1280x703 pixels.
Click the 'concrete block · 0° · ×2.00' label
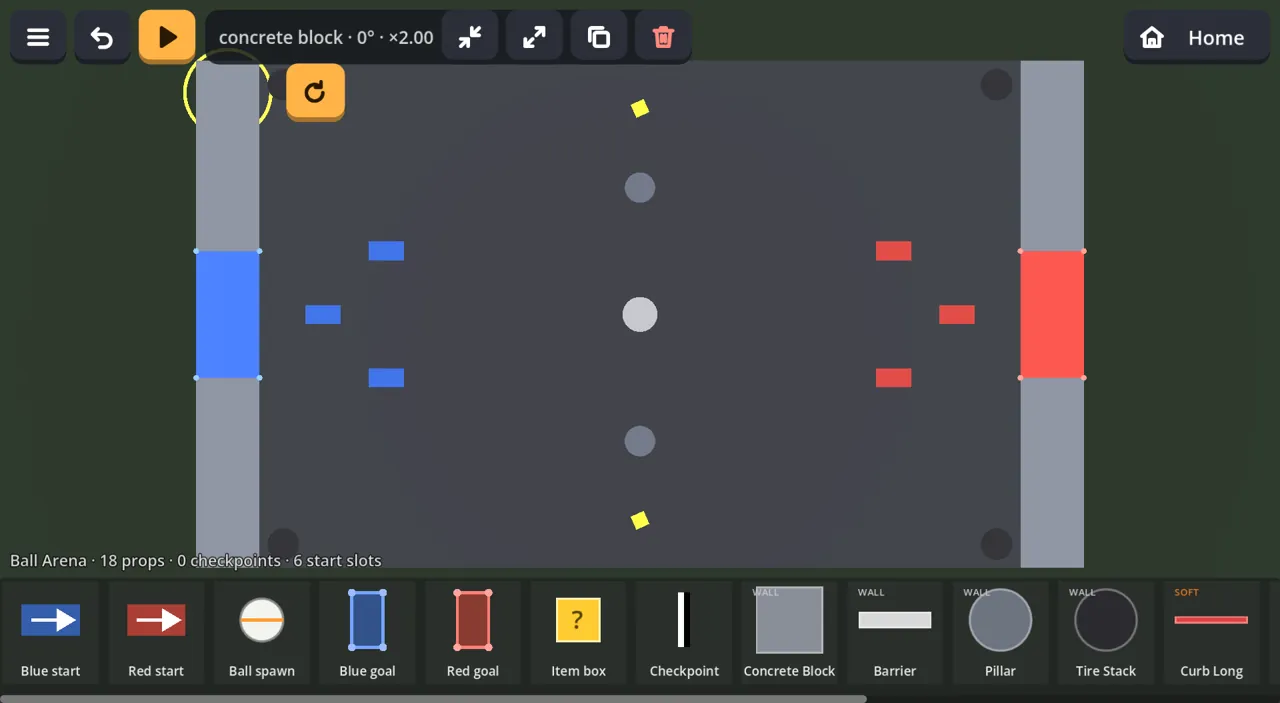pos(326,37)
